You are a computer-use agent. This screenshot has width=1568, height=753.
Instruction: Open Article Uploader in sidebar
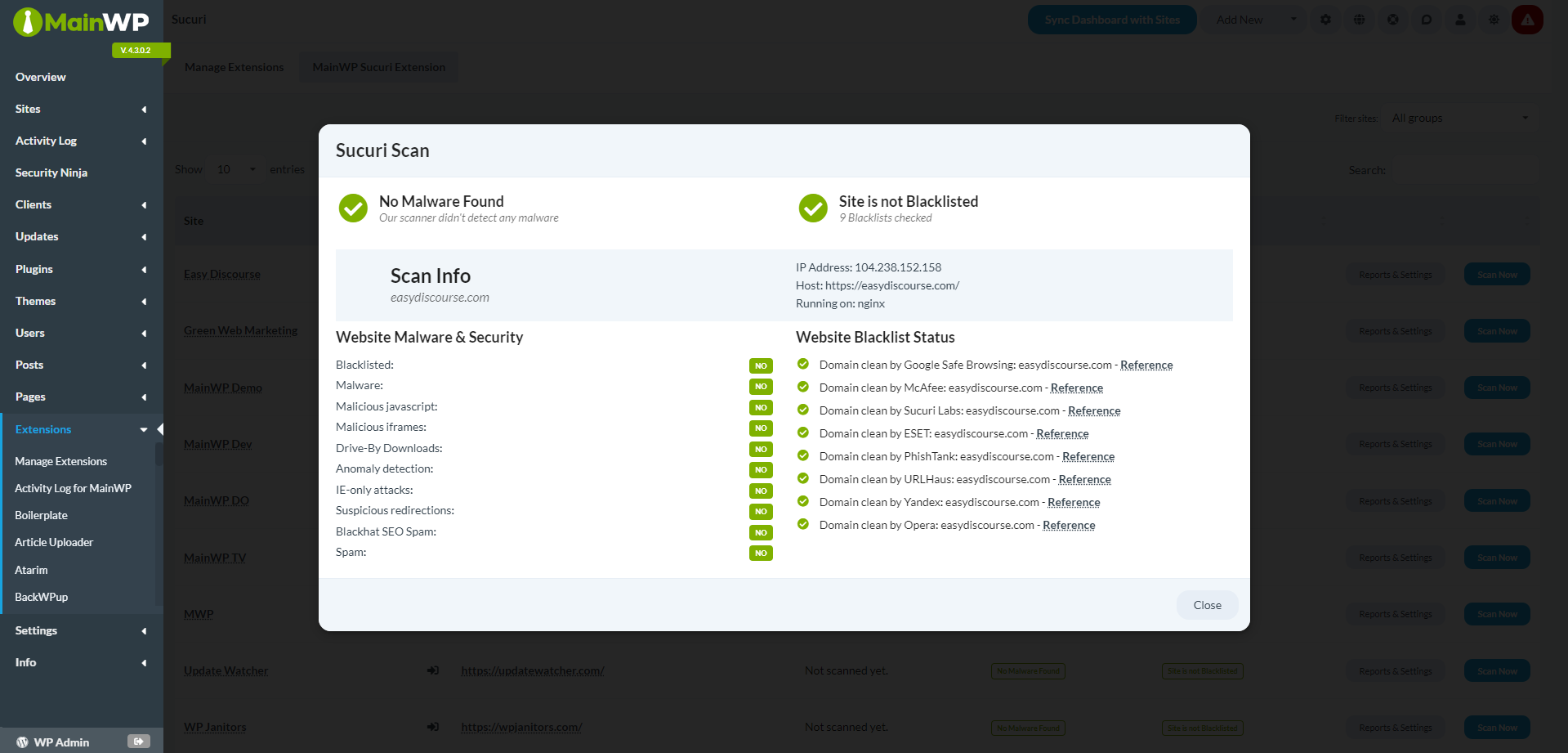click(54, 542)
